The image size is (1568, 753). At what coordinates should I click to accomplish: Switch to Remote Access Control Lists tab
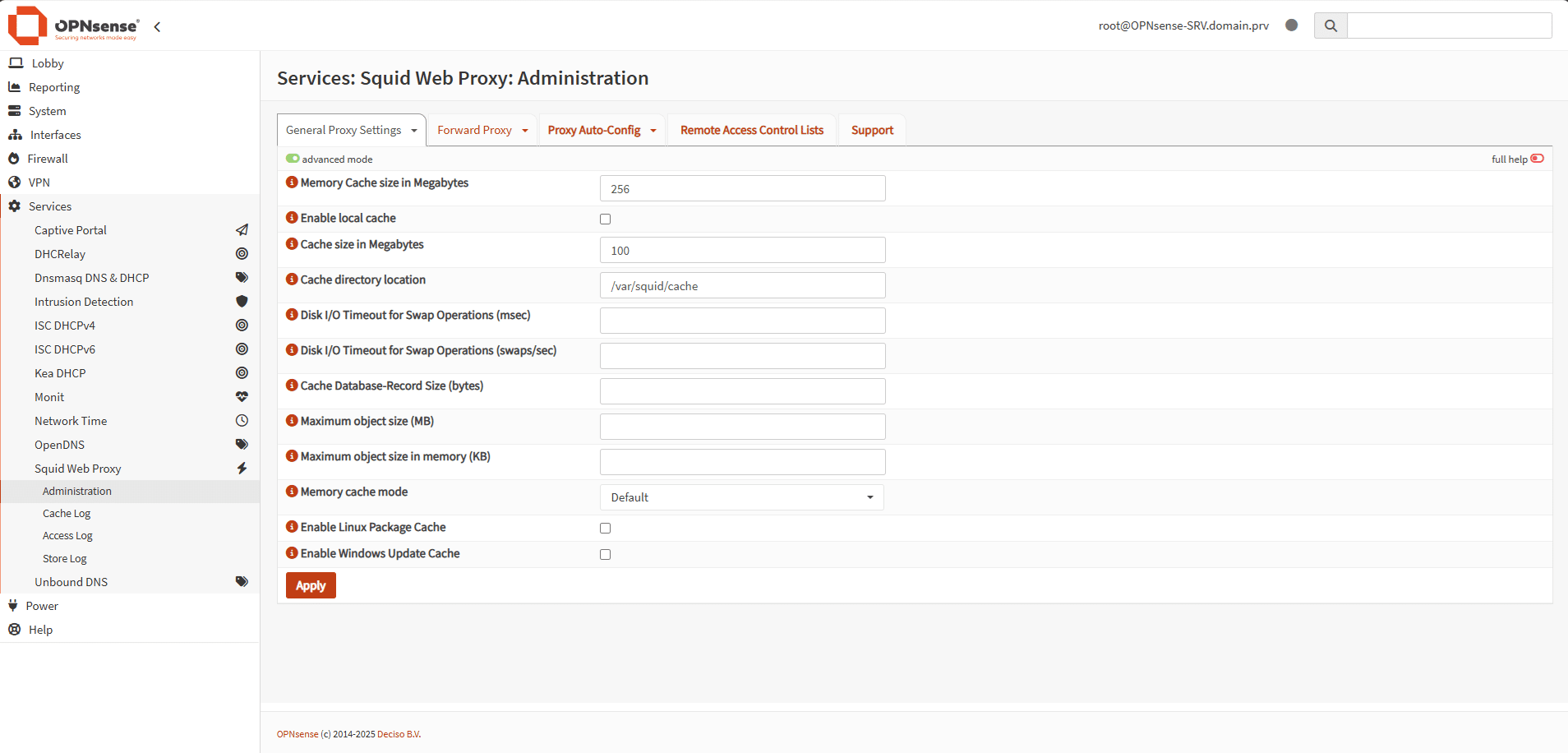coord(752,130)
